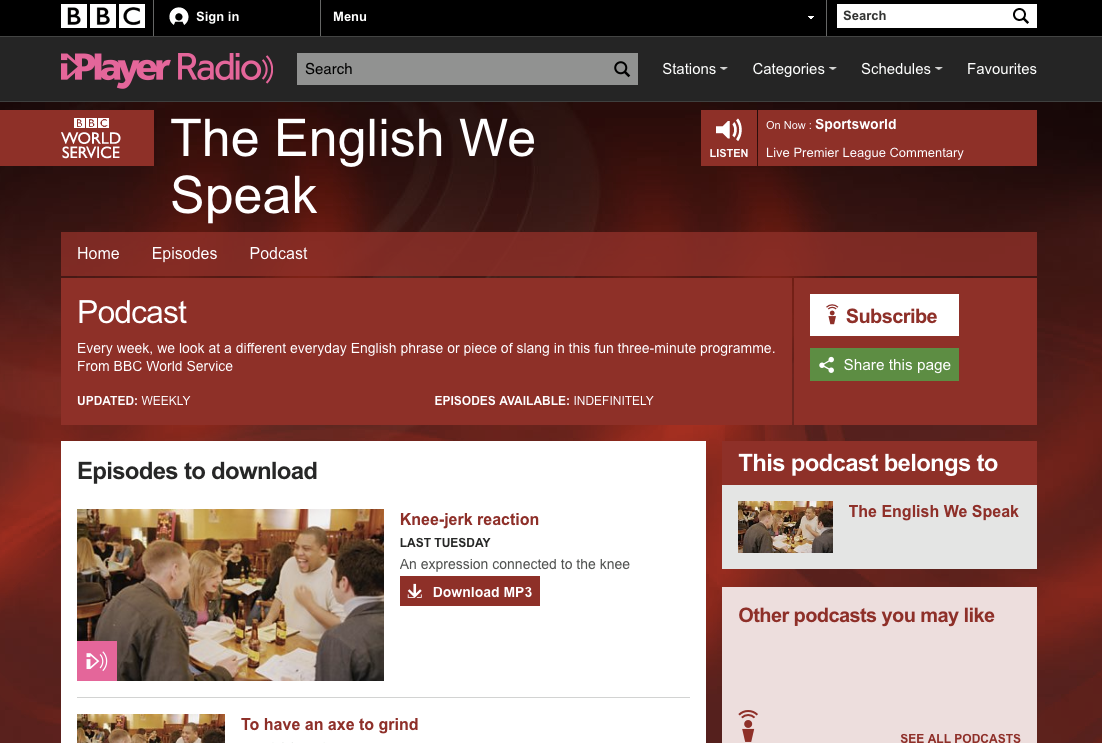Open the Knee-jerk reaction episode thumbnail
This screenshot has width=1102, height=743.
click(231, 595)
